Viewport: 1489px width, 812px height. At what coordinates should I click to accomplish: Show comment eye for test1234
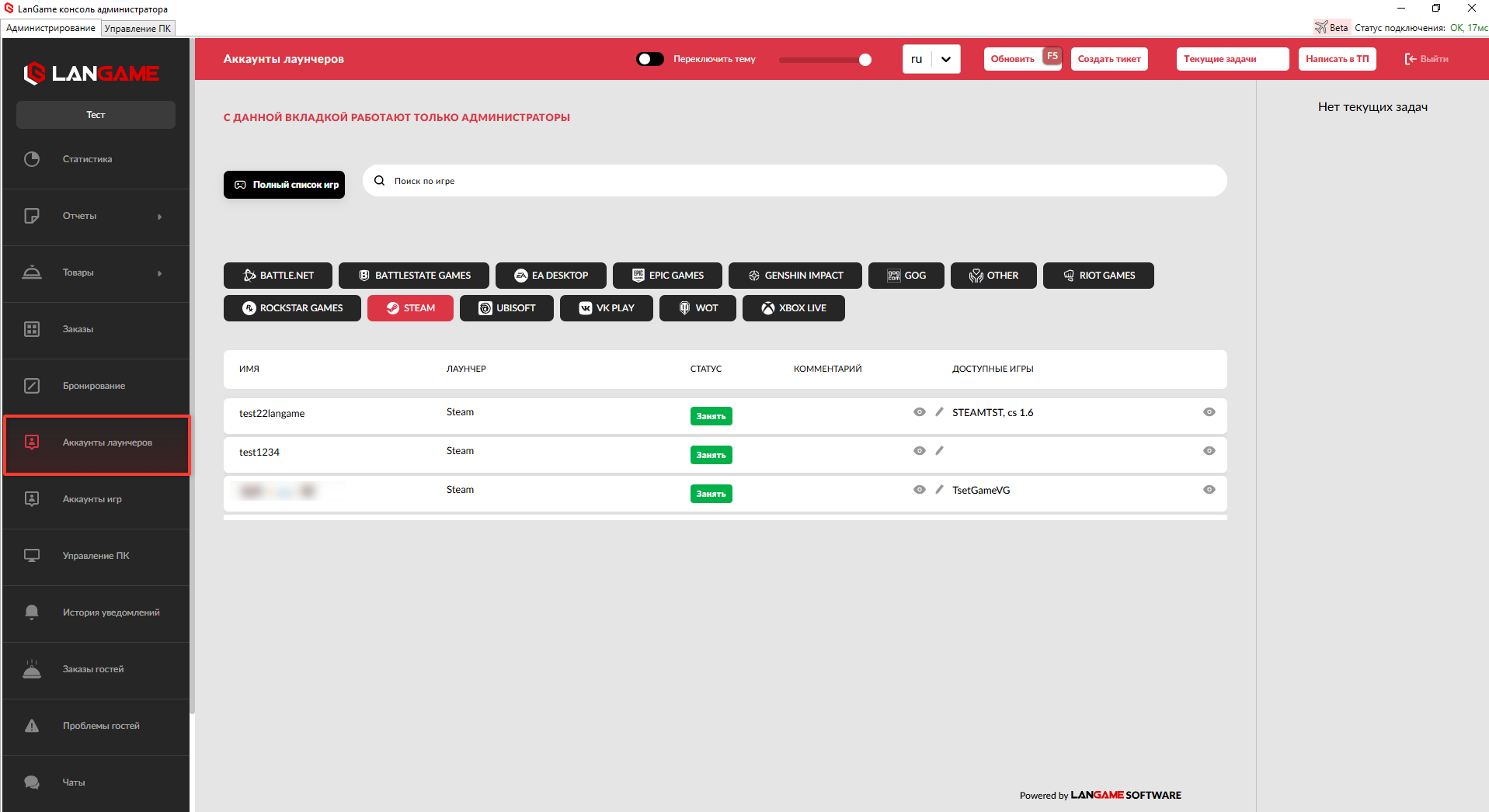point(920,451)
